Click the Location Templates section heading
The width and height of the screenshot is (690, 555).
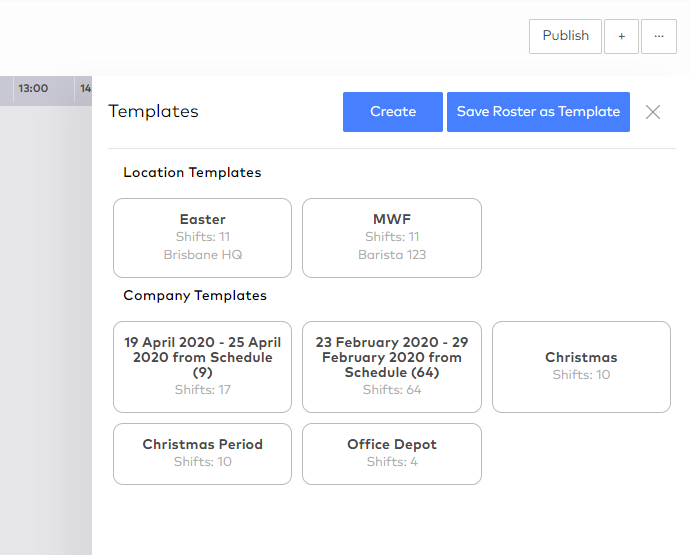192,173
